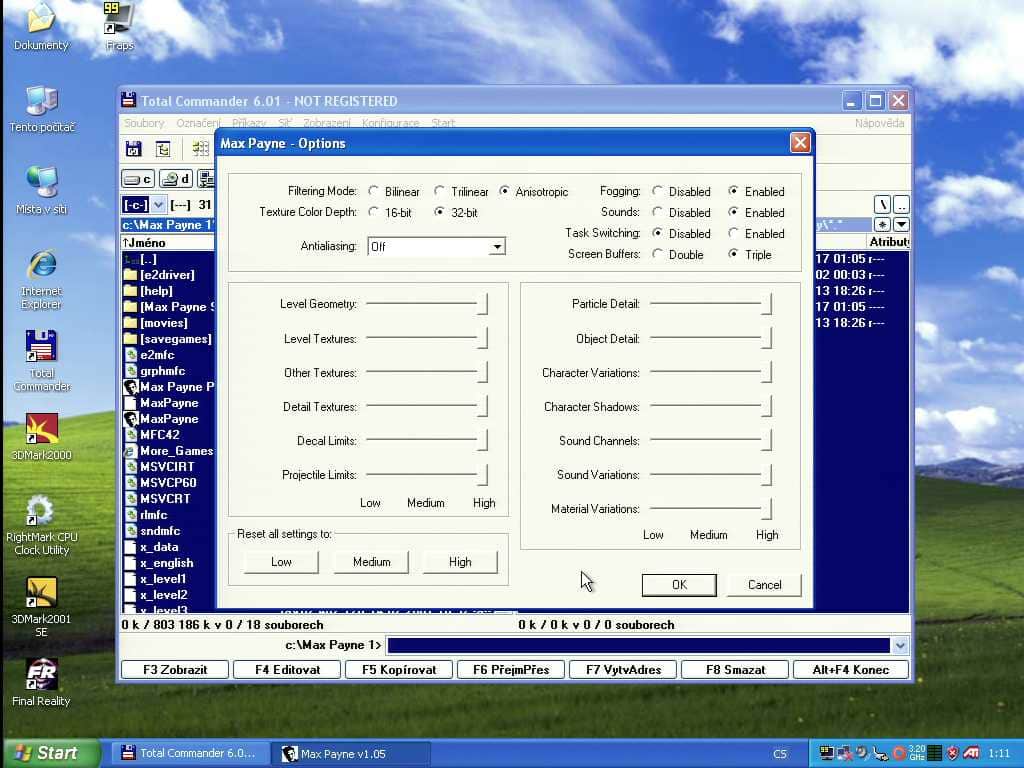Select the RightMark CPU Clock Utility icon

pyautogui.click(x=42, y=526)
